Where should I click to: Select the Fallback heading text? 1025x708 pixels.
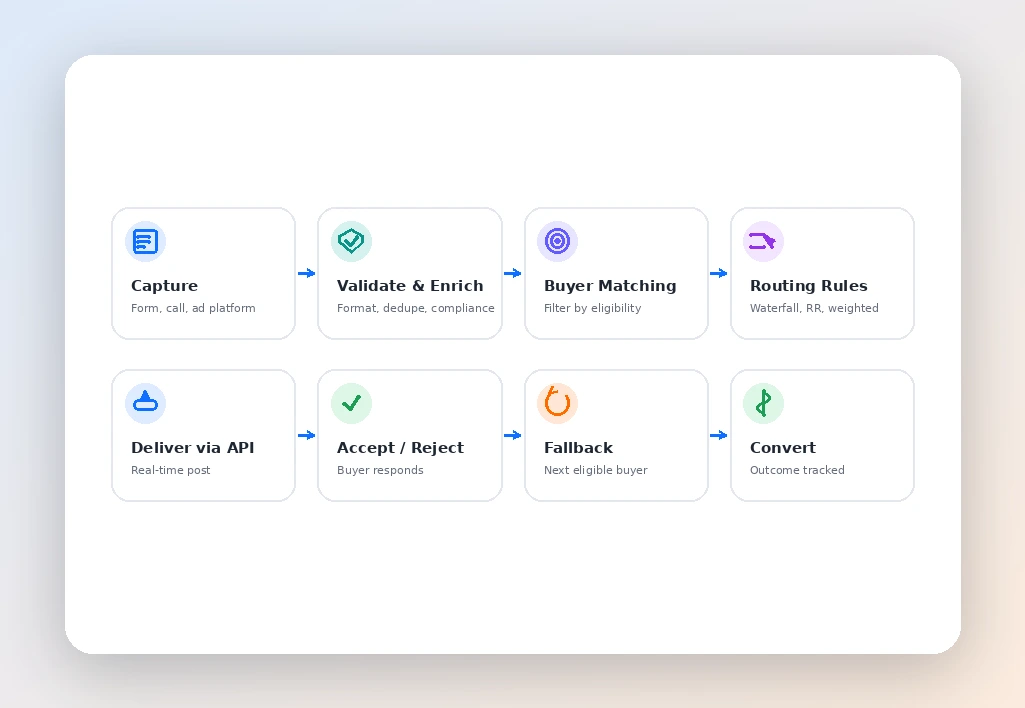pyautogui.click(x=579, y=448)
